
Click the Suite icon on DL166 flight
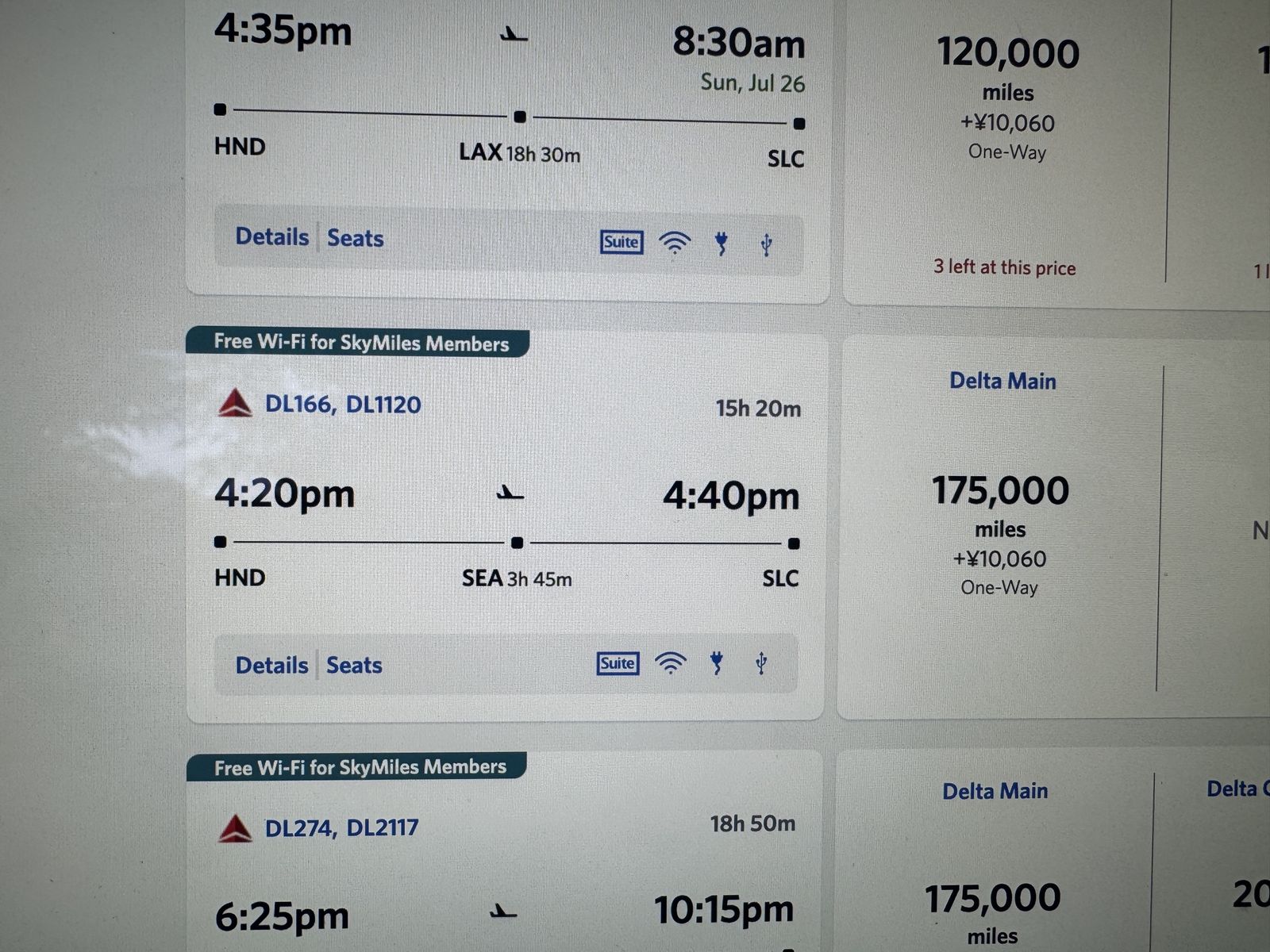point(618,663)
